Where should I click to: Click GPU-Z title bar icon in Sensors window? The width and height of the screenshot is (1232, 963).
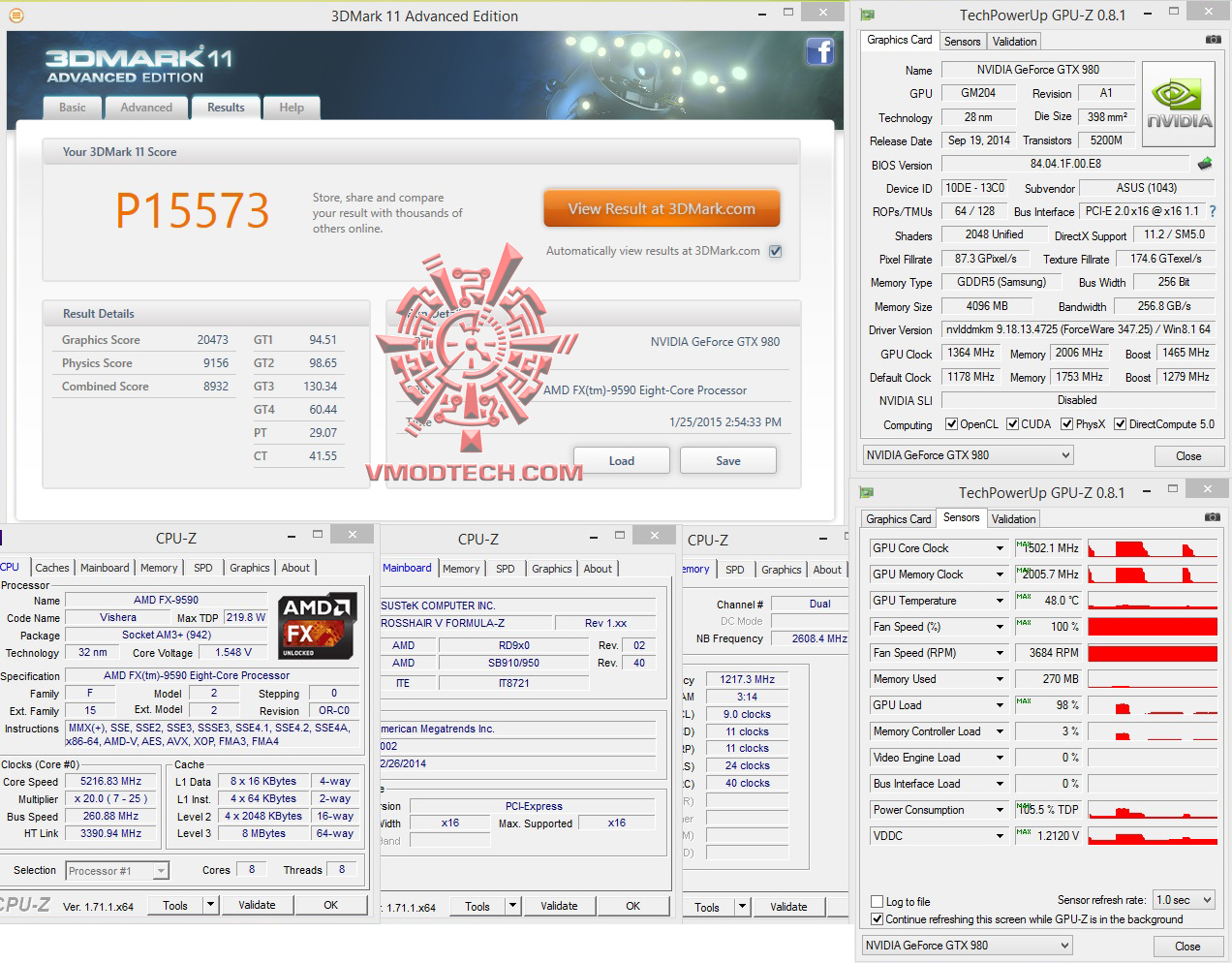[867, 493]
